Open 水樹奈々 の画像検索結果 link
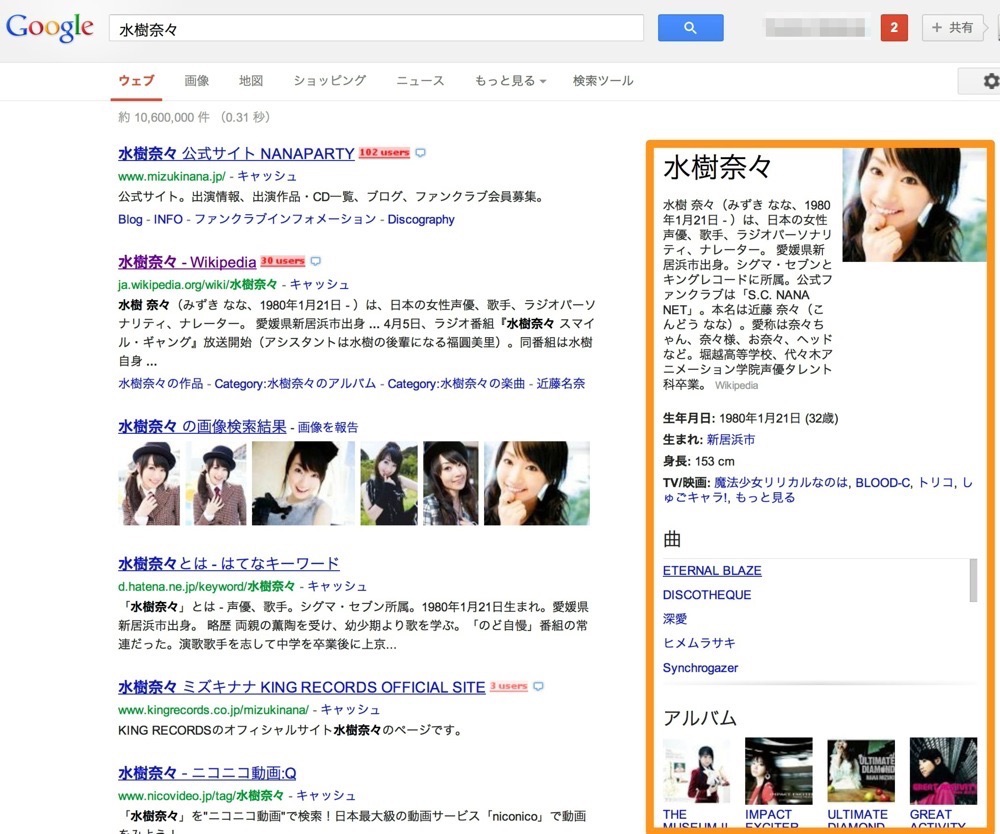 tap(202, 427)
